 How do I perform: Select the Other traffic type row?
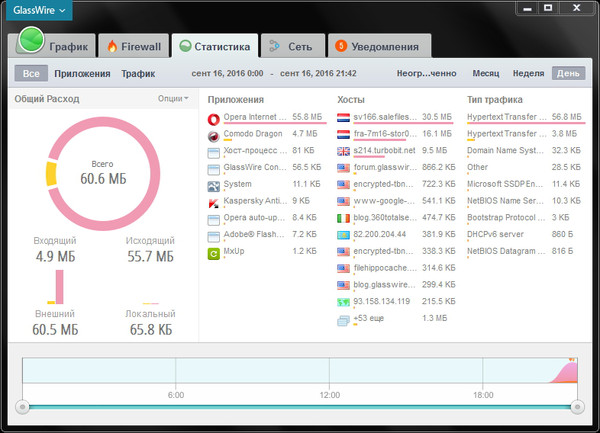525,168
